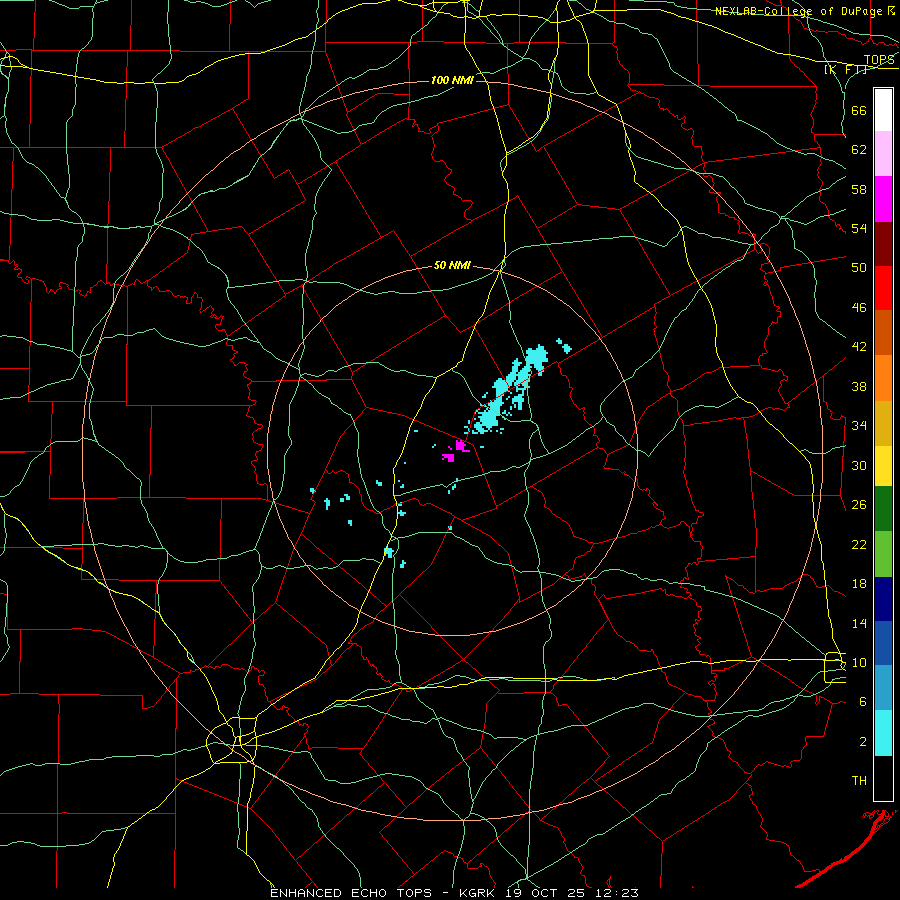
Task: Click the dark red 50 kft legend swatch
Action: 883,243
